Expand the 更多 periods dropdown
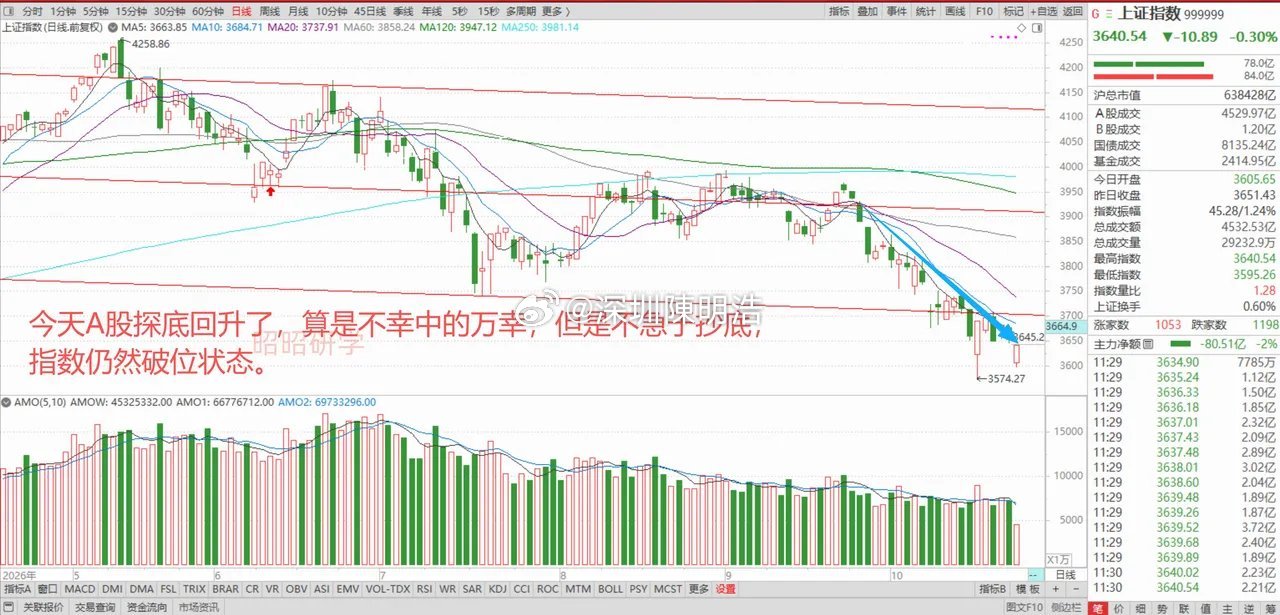The width and height of the screenshot is (1280, 615). [x=555, y=11]
